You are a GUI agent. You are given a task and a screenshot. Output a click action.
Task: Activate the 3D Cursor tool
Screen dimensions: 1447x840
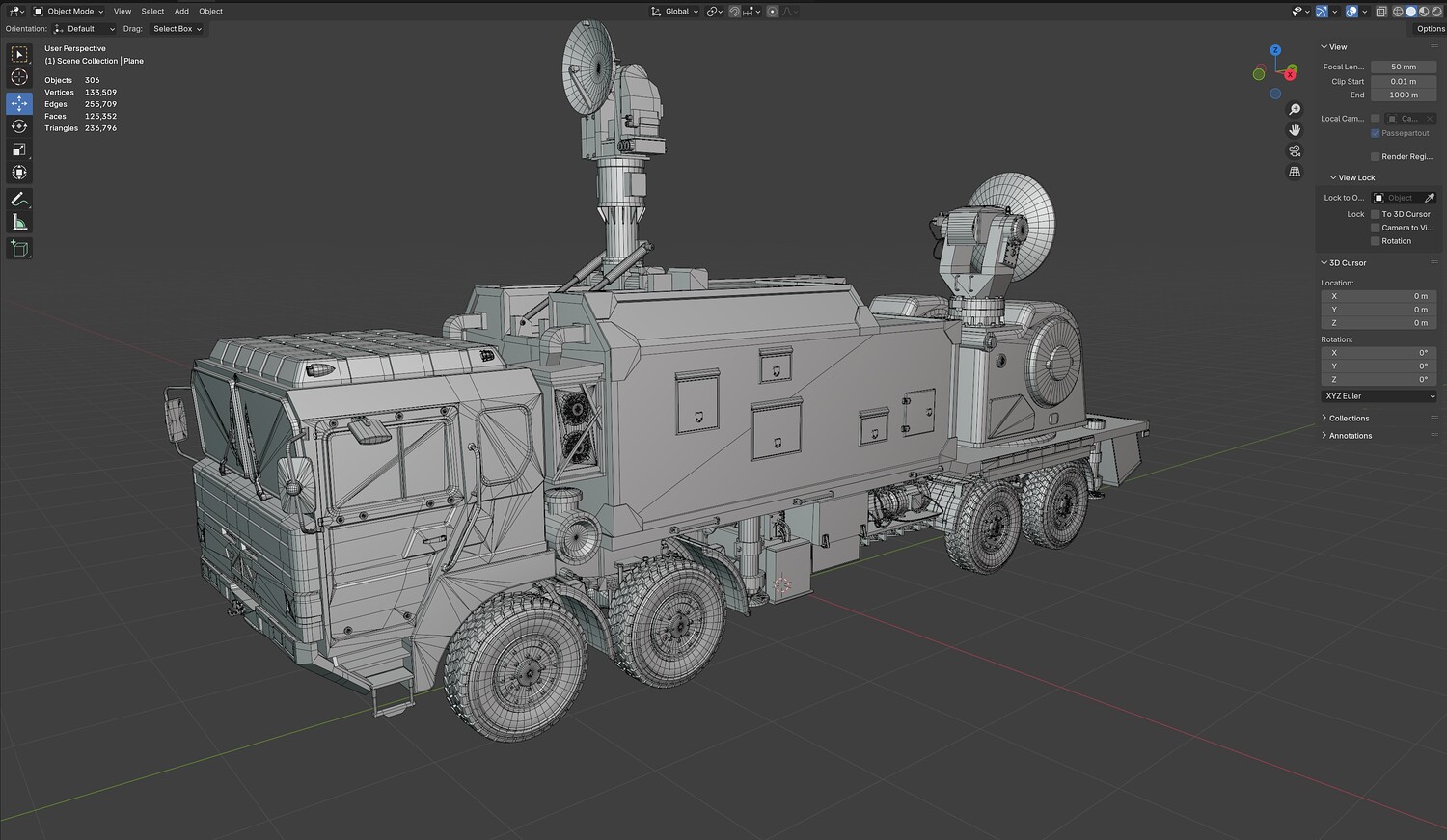click(x=19, y=77)
